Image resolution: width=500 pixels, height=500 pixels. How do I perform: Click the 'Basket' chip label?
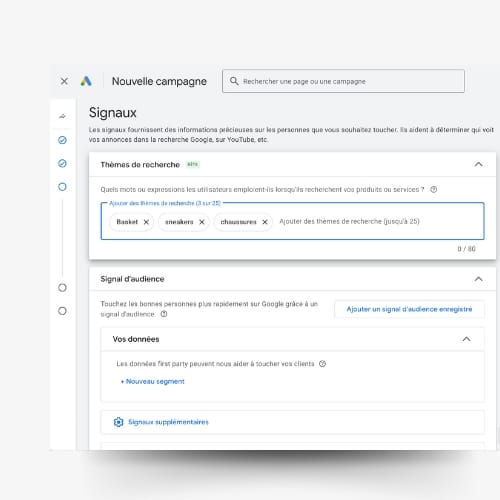point(127,222)
